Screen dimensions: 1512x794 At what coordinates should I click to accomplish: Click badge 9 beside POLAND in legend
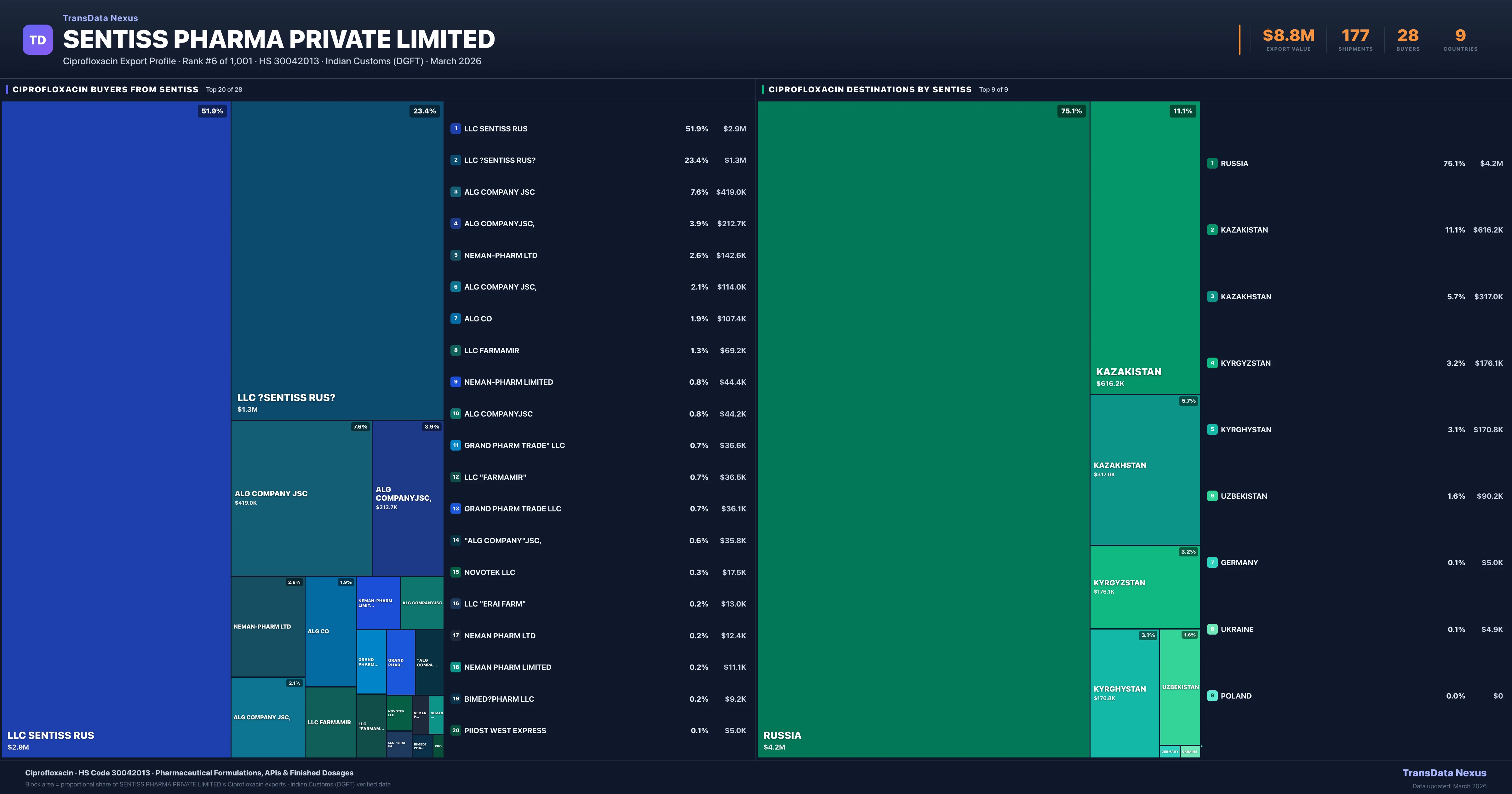1212,696
